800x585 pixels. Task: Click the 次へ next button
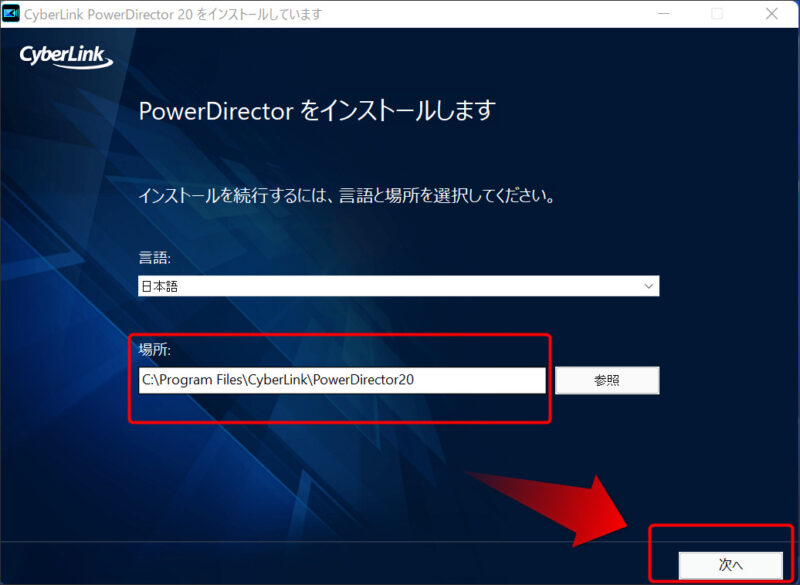pos(731,565)
